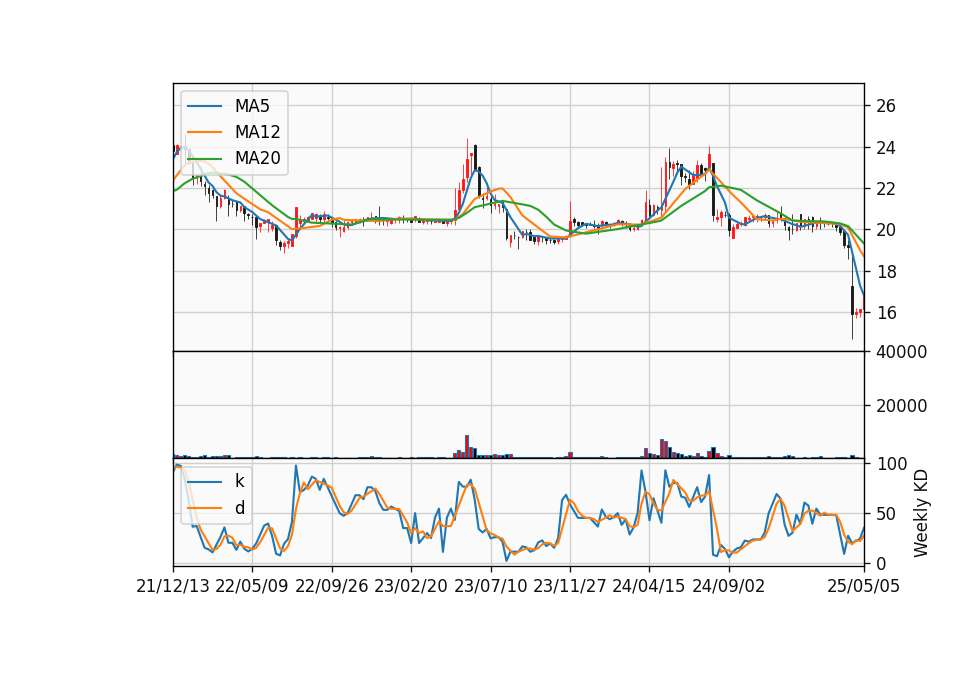Click the 24/09/02 date tick label
Viewport: 960px width, 690px height.
[x=729, y=586]
